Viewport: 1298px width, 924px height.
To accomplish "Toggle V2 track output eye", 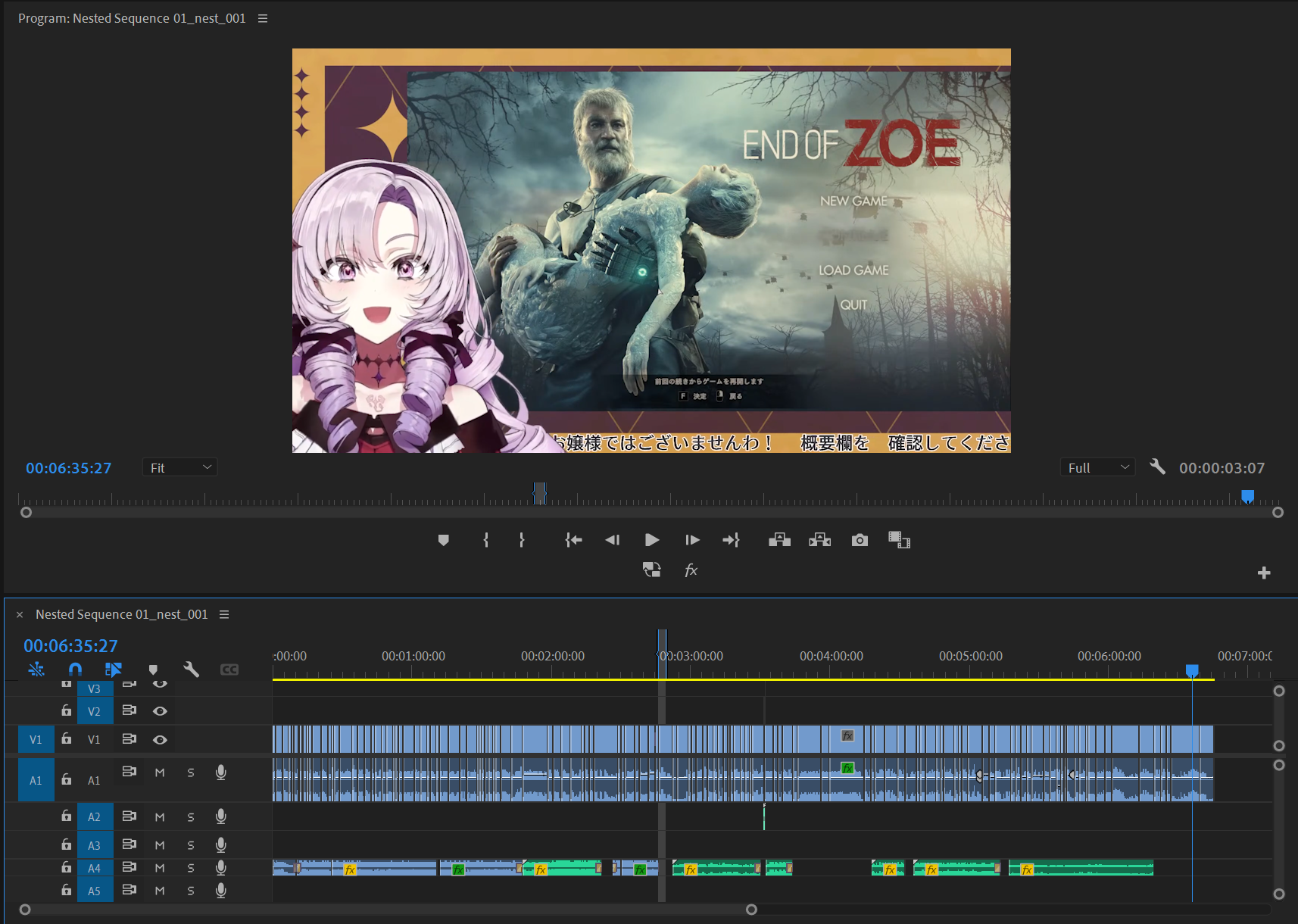I will click(160, 711).
